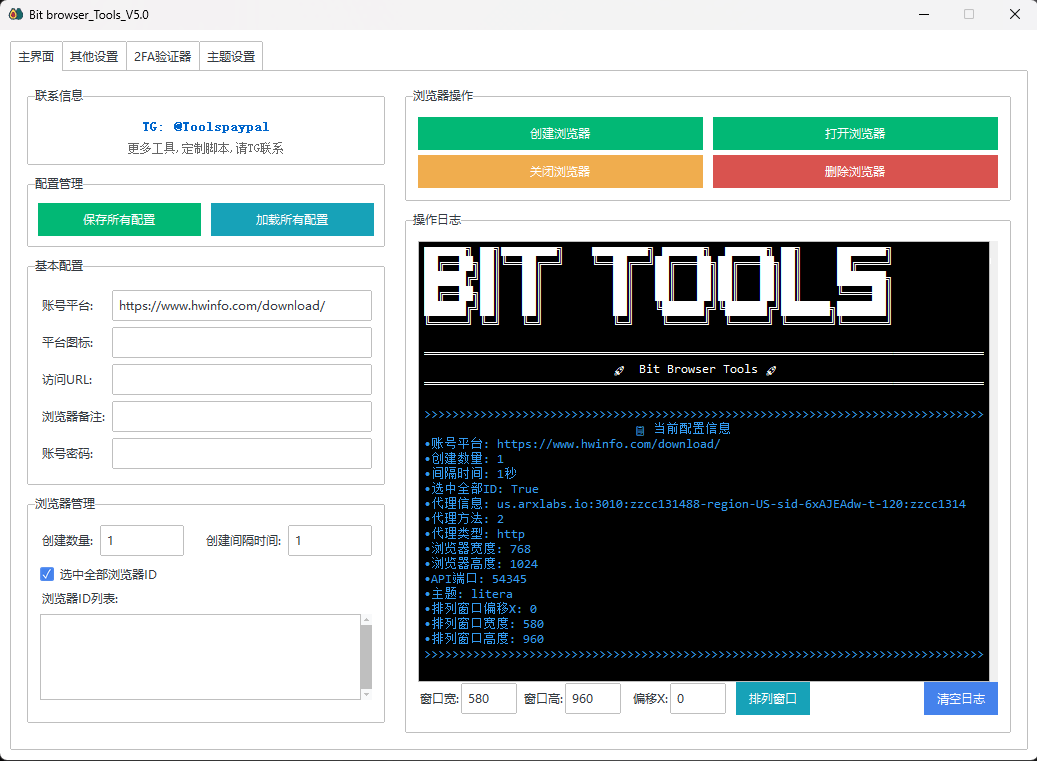This screenshot has height=761, width=1037.
Task: Click the 加载所有配置 button
Action: 292,220
